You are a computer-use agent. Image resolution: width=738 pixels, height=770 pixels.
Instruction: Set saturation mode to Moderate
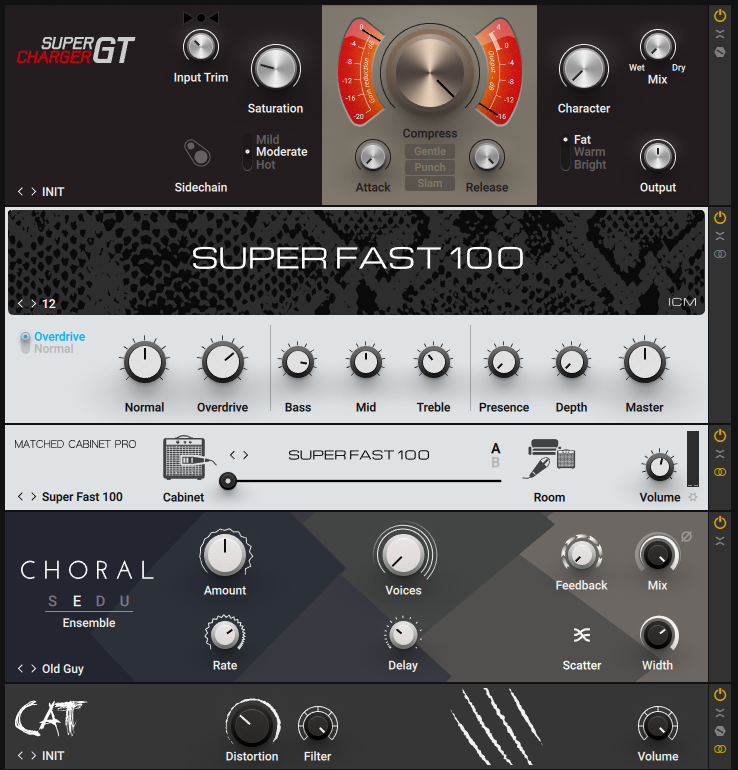pos(282,152)
